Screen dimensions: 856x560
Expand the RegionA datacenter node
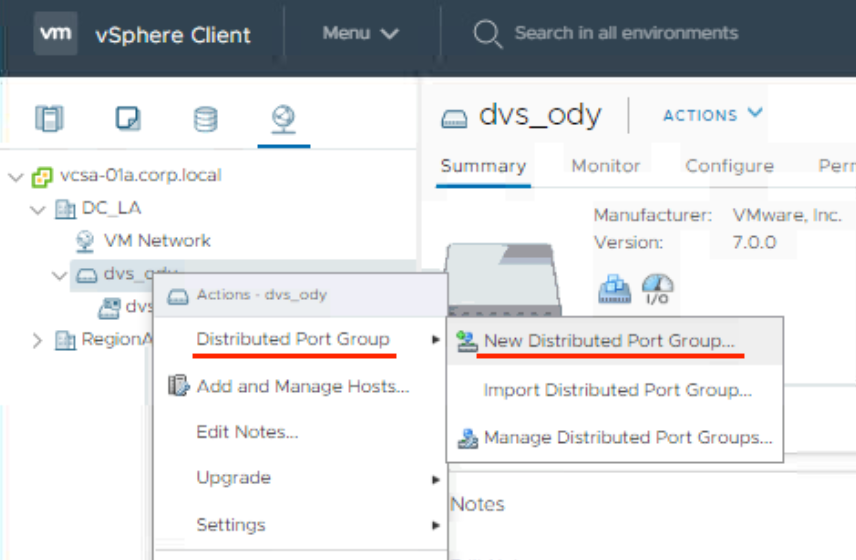pos(37,341)
